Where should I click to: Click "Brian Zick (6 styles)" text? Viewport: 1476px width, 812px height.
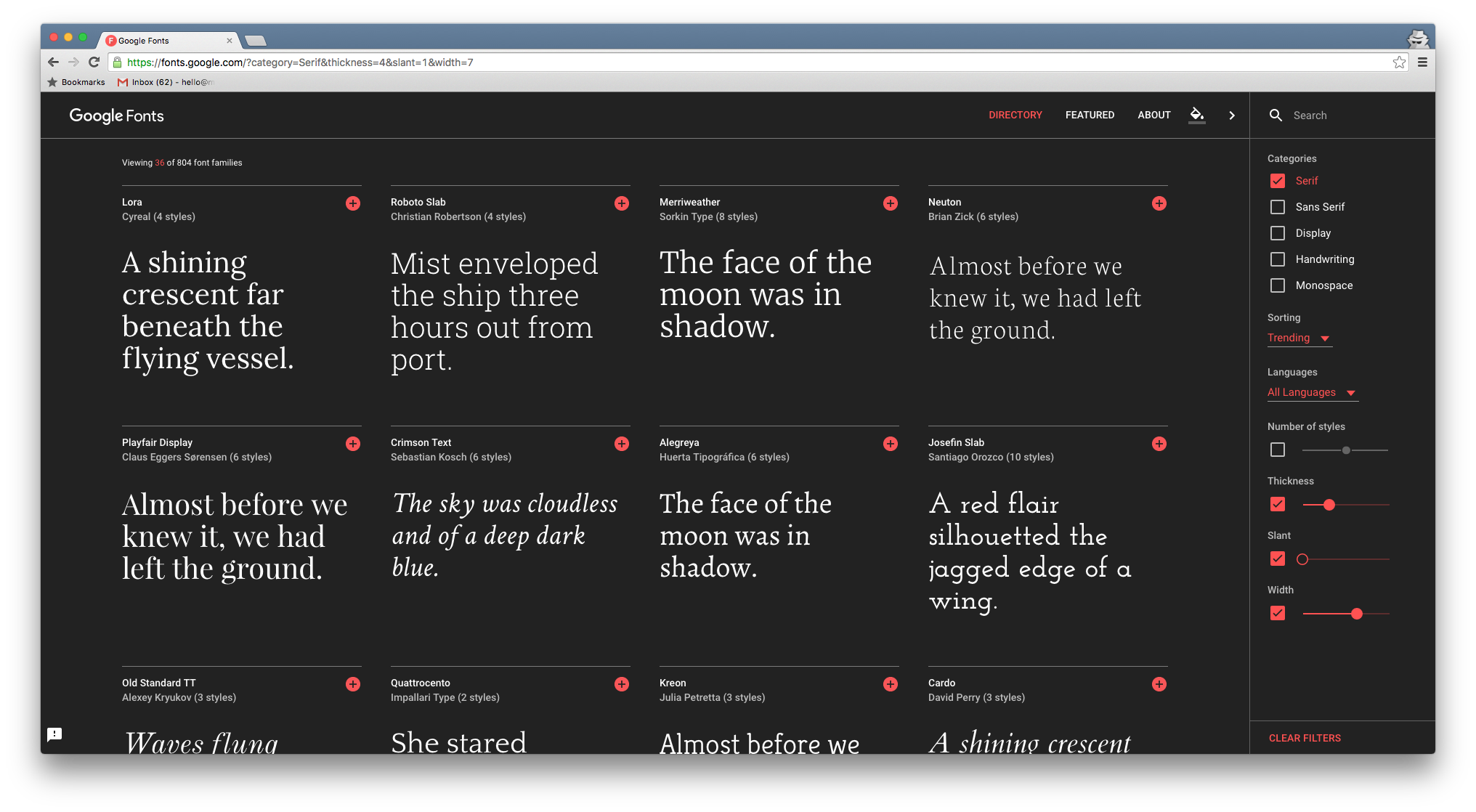click(973, 216)
